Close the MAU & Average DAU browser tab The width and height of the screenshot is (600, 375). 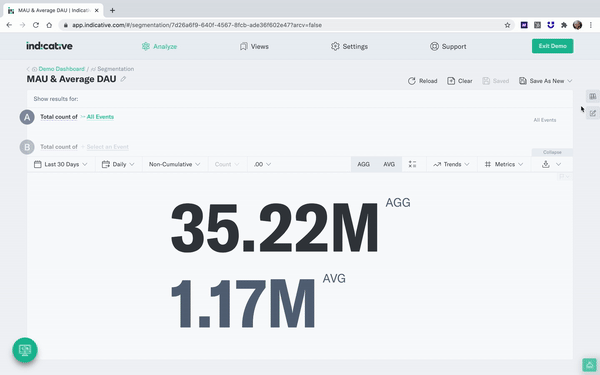click(x=97, y=10)
